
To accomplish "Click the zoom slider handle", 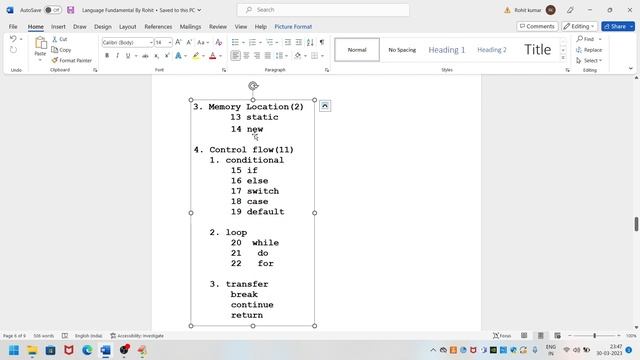I will (595, 336).
